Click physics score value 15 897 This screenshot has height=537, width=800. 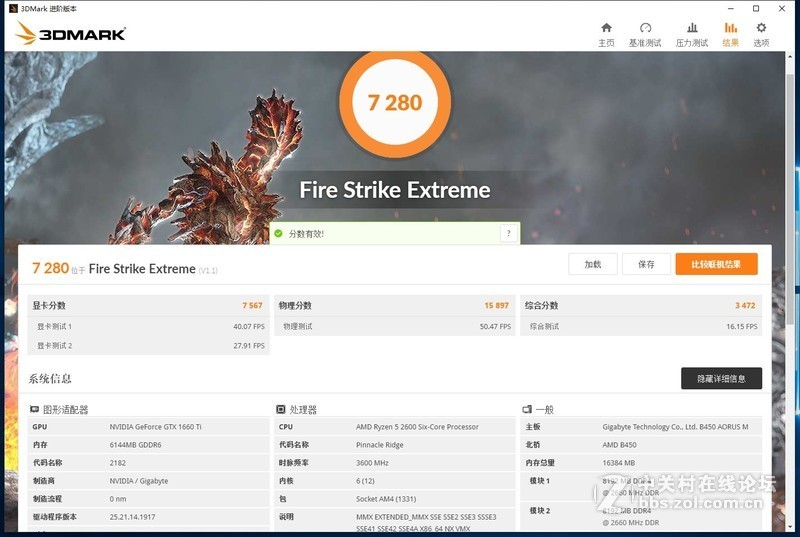496,305
